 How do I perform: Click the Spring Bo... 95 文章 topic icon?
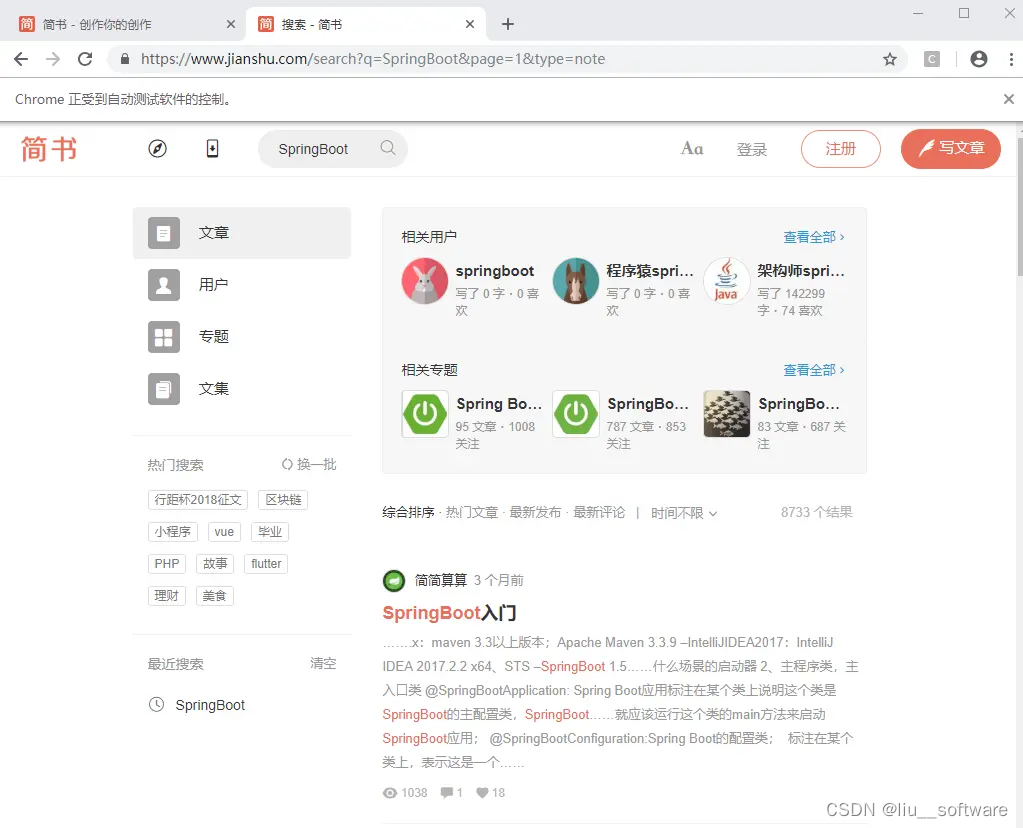425,414
